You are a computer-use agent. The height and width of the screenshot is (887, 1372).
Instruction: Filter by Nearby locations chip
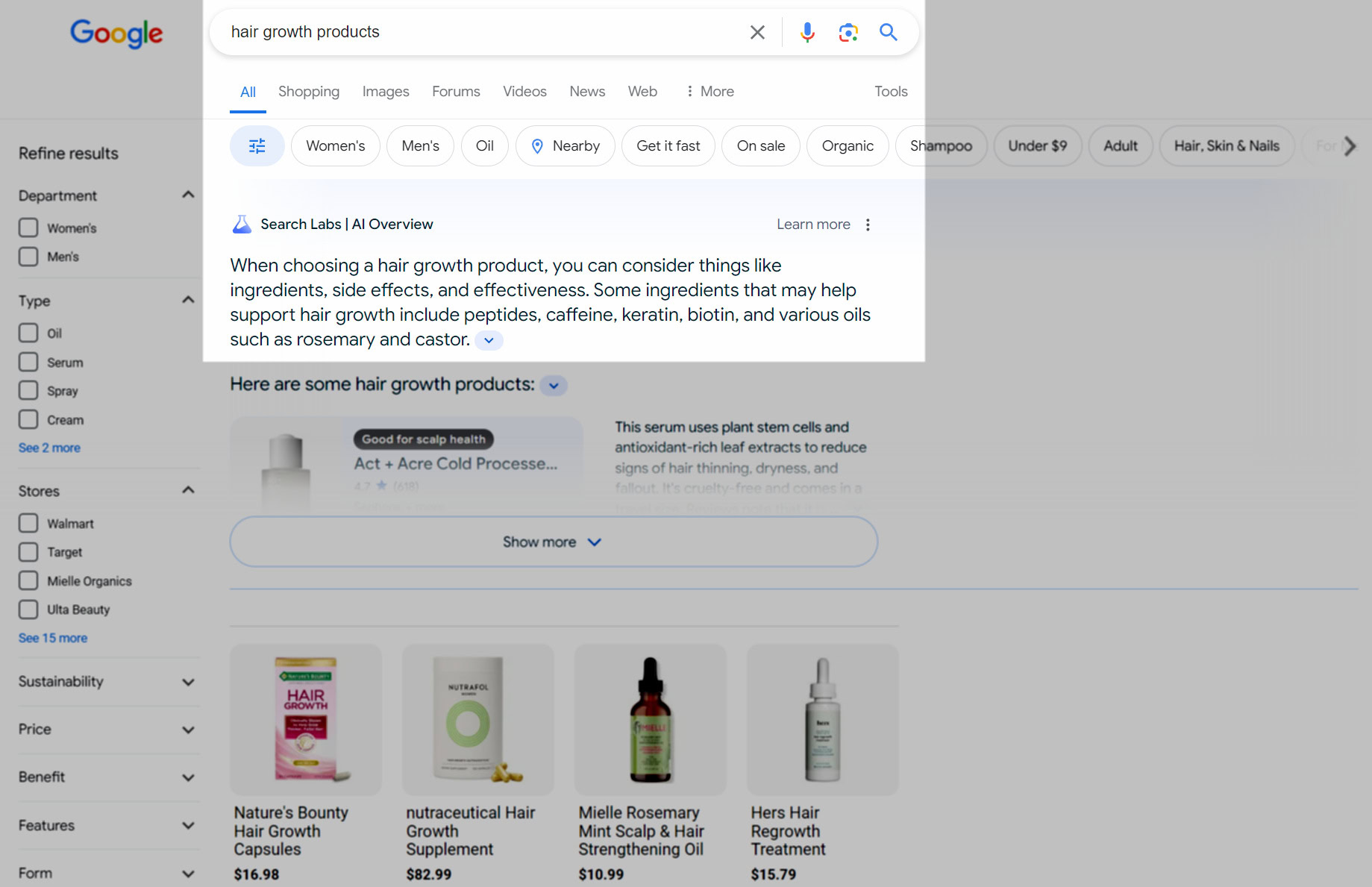tap(565, 146)
